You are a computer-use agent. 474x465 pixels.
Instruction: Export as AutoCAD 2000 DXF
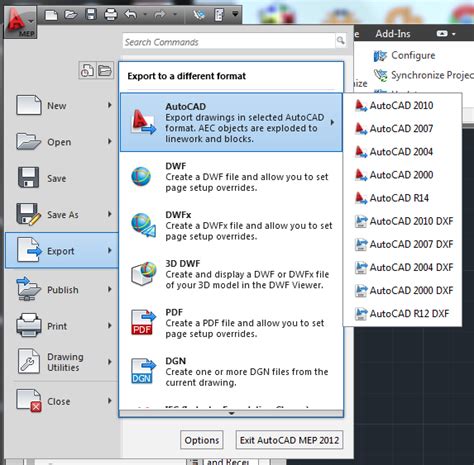pyautogui.click(x=402, y=290)
